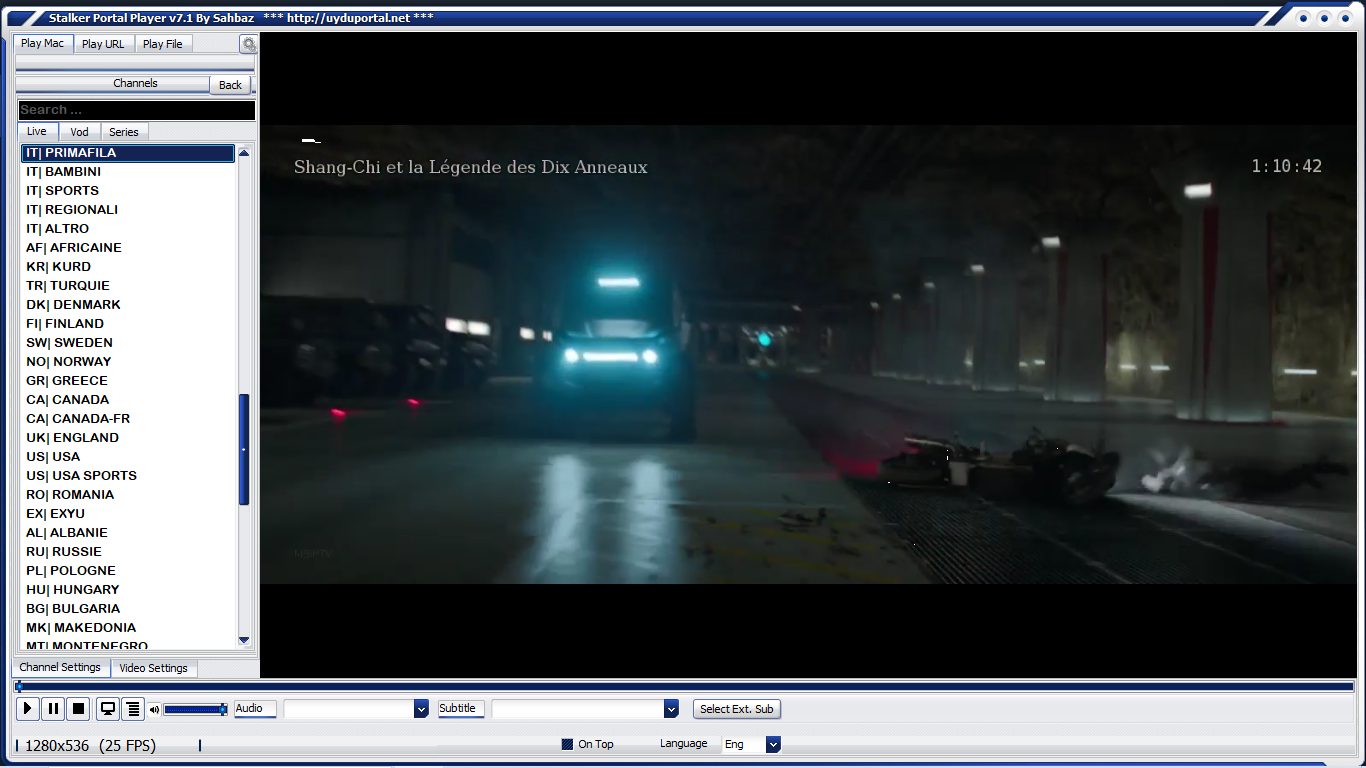
Task: Select KR| KURD category
Action: [x=128, y=267]
